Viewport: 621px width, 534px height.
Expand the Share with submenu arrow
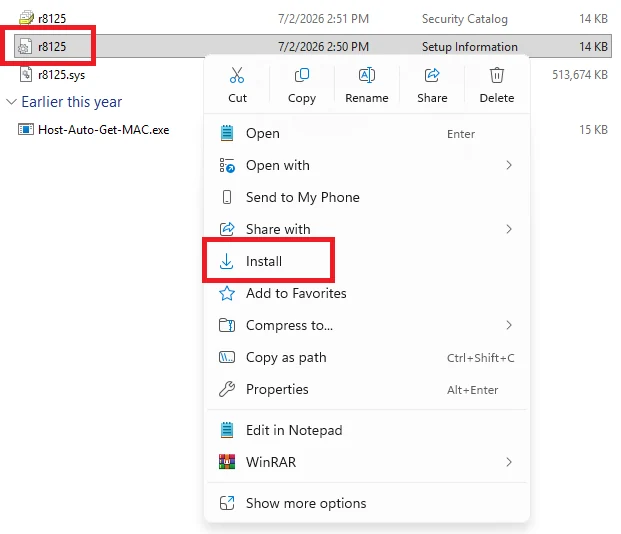click(509, 229)
